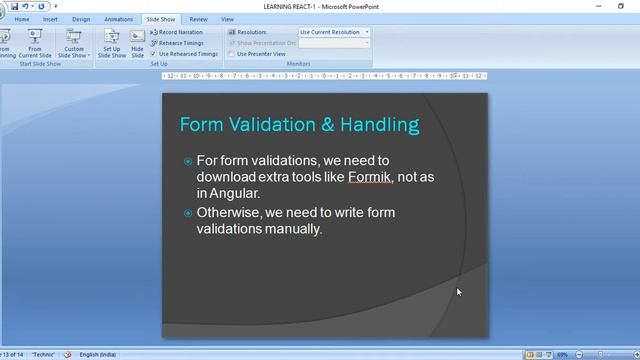Click the Record Narration microphone icon
Screen dimensions: 640x360
153,32
